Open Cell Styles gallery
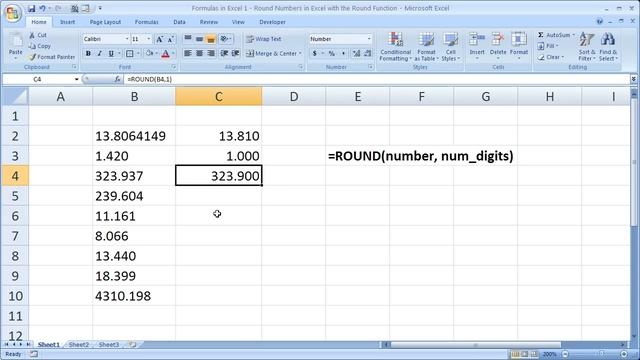The height and width of the screenshot is (360, 640). tap(450, 47)
